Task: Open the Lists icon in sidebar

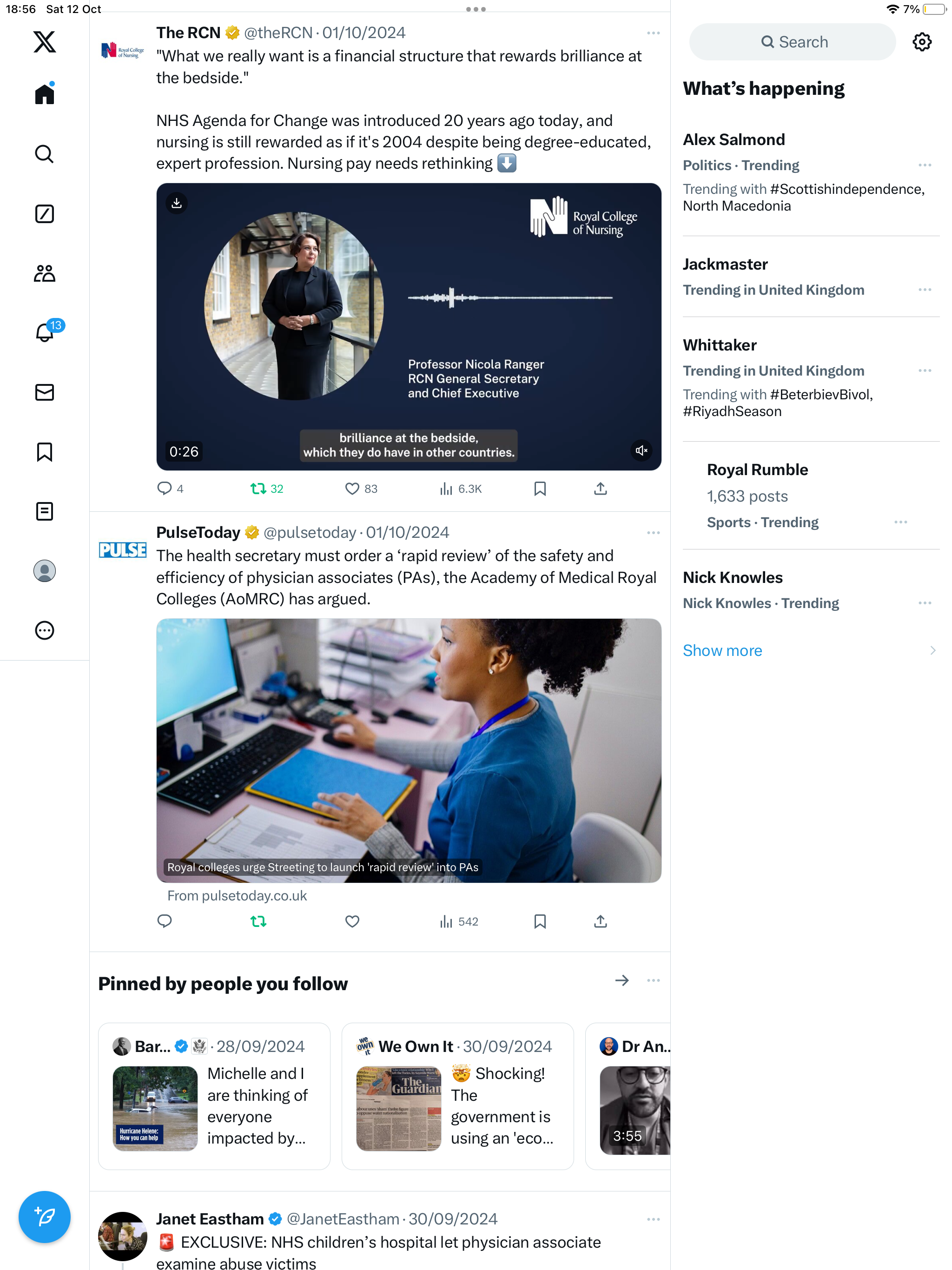Action: click(44, 511)
